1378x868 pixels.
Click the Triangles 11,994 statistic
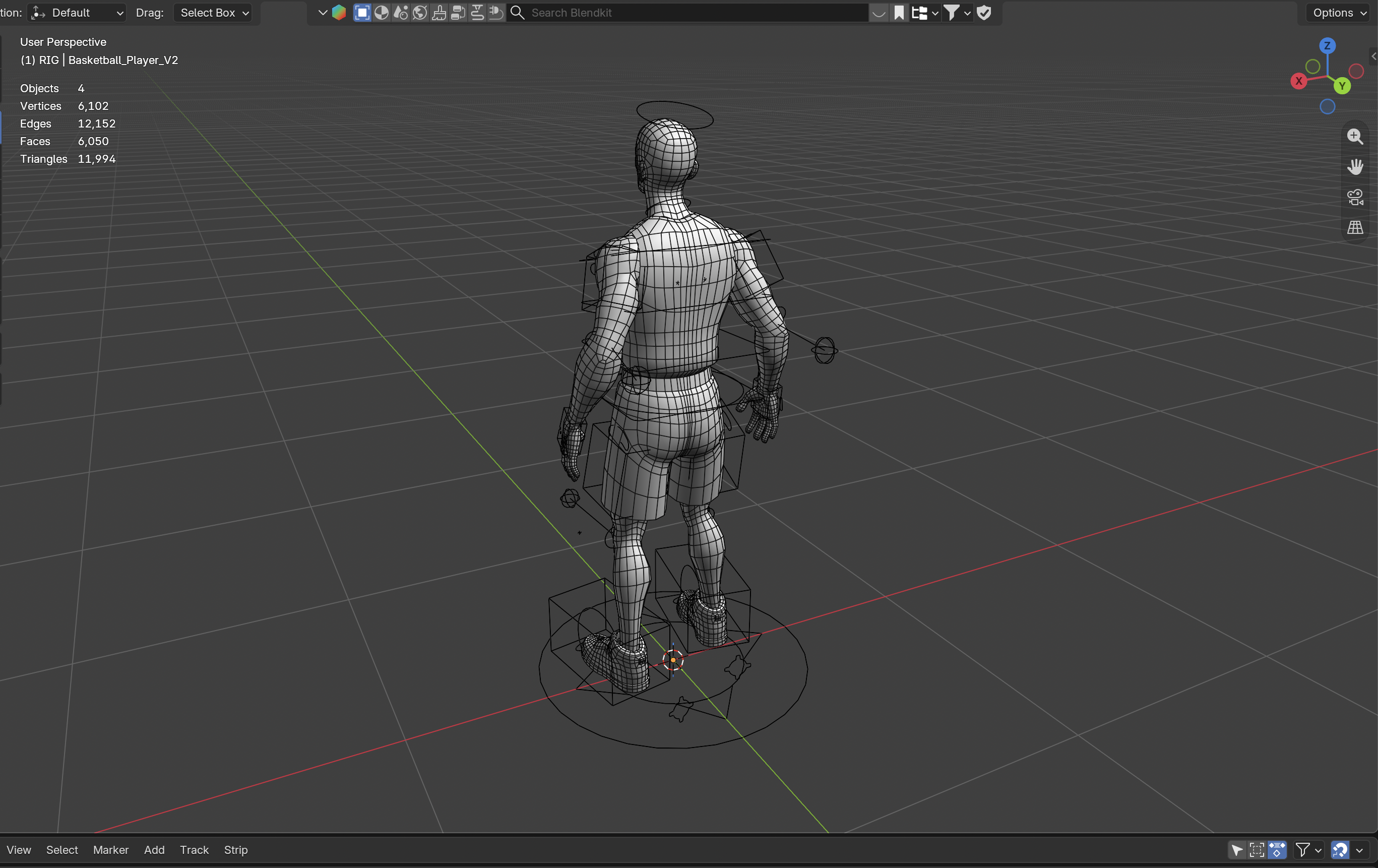[68, 159]
